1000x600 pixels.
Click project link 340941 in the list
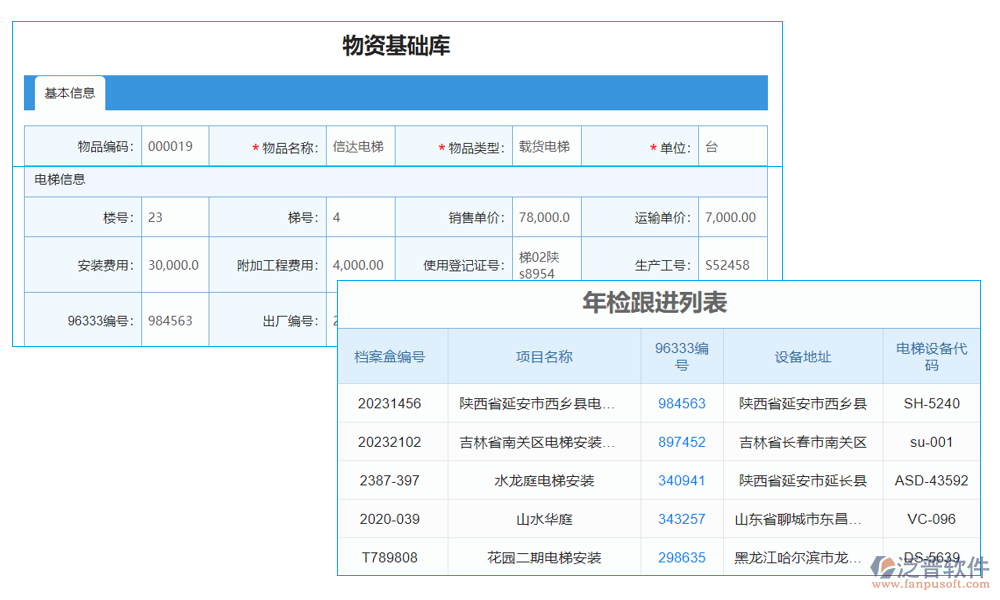pos(682,480)
